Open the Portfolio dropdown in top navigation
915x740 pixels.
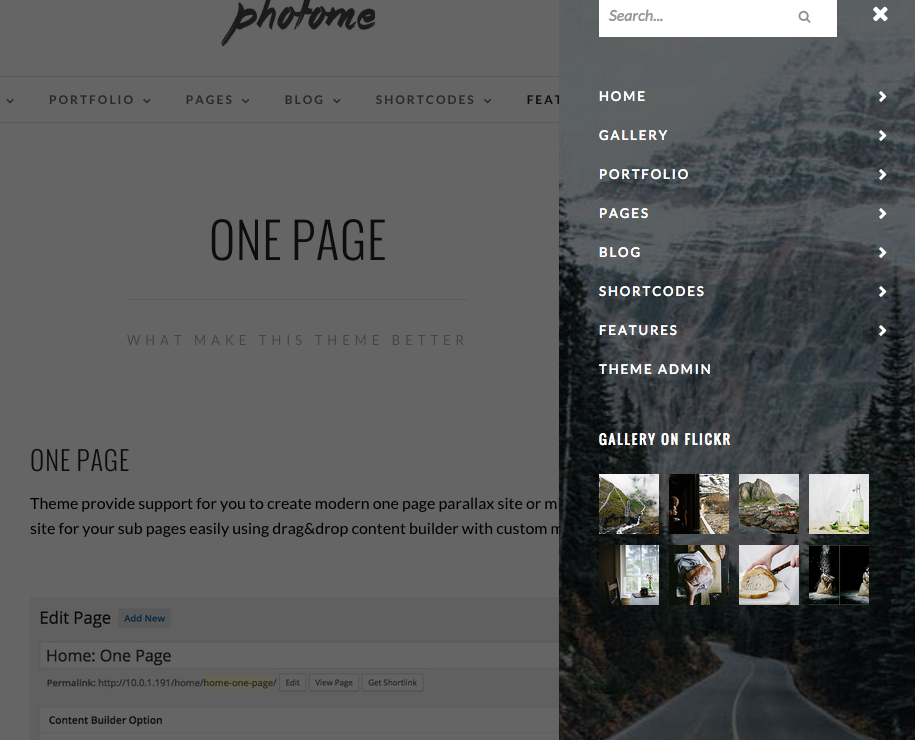click(x=100, y=100)
